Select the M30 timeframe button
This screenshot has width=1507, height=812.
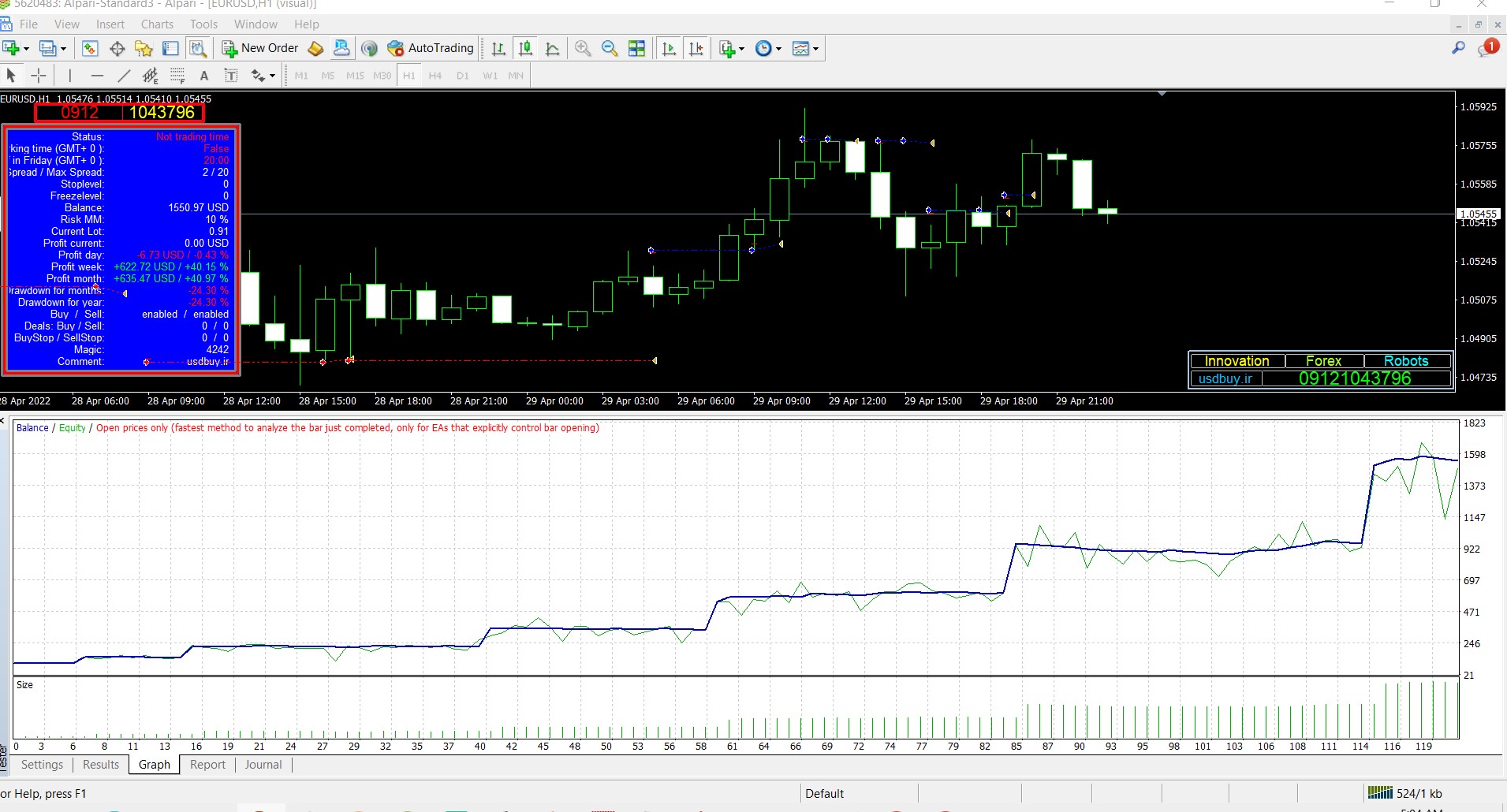[382, 76]
